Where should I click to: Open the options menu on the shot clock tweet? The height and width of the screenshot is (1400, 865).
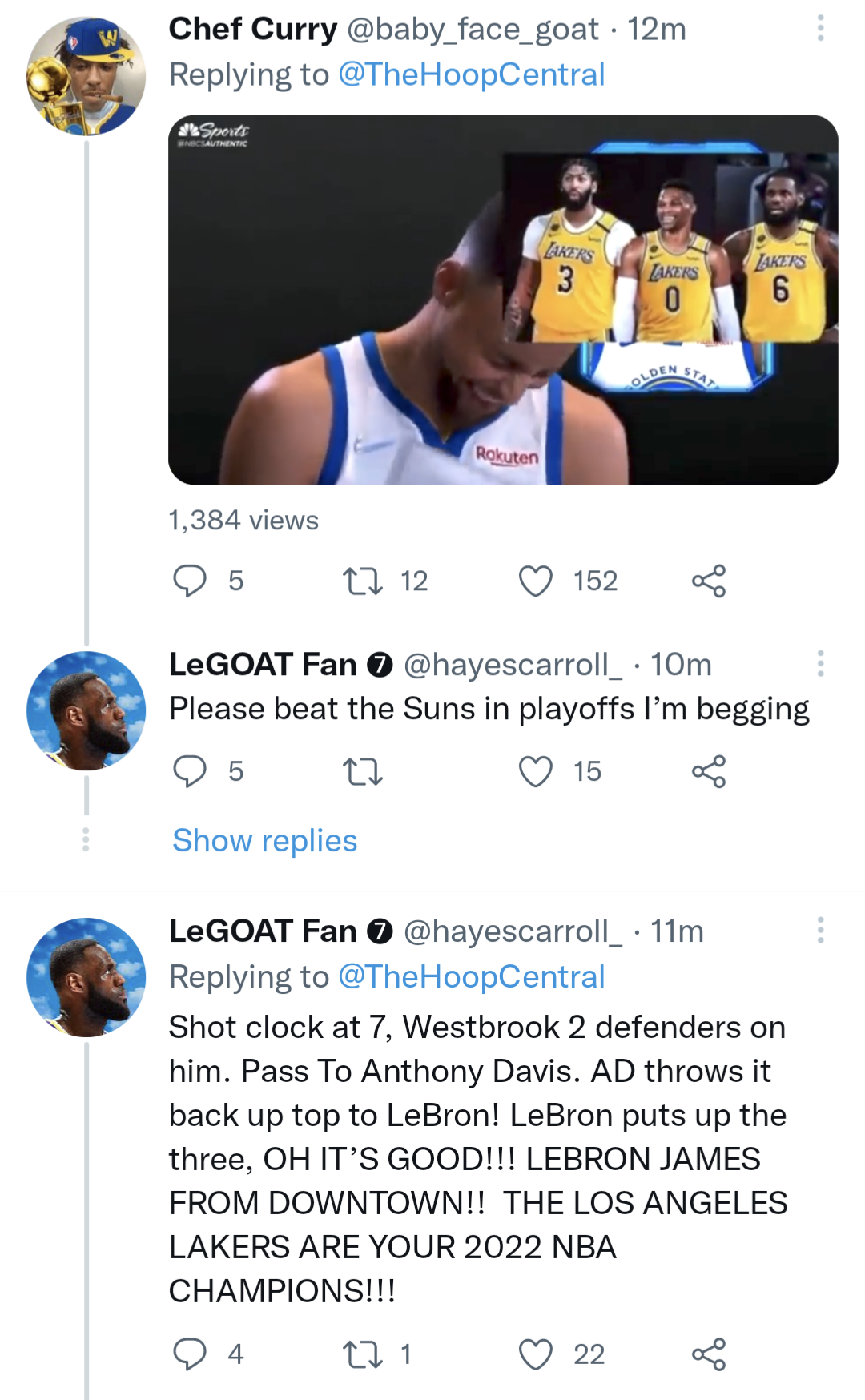click(819, 929)
